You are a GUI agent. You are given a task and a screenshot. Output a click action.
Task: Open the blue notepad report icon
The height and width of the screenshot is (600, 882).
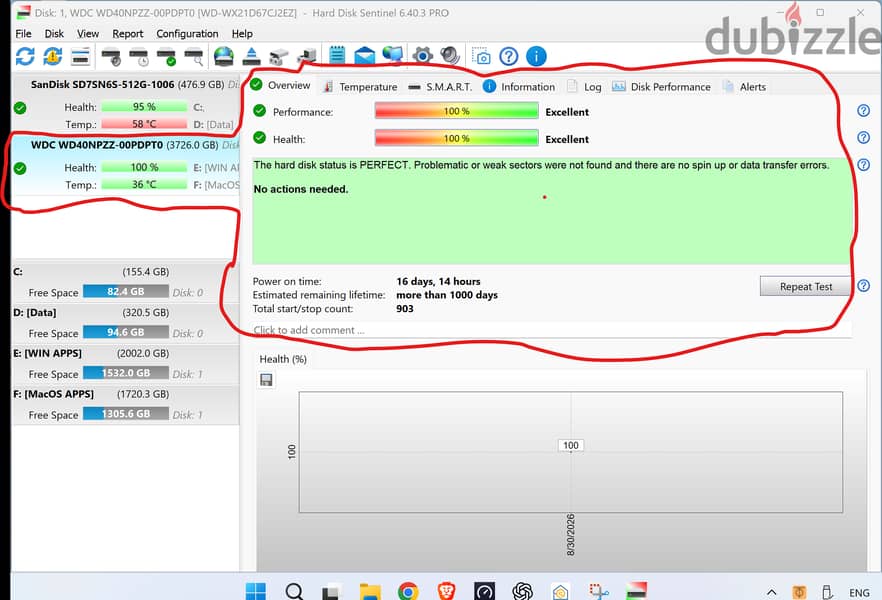tap(337, 56)
